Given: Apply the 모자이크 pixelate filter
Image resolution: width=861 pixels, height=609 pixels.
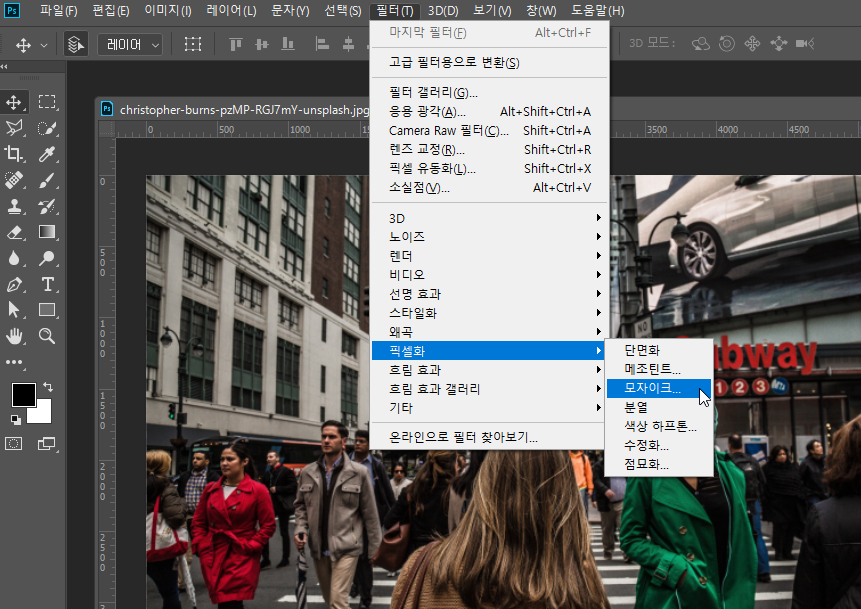Looking at the screenshot, I should point(650,389).
